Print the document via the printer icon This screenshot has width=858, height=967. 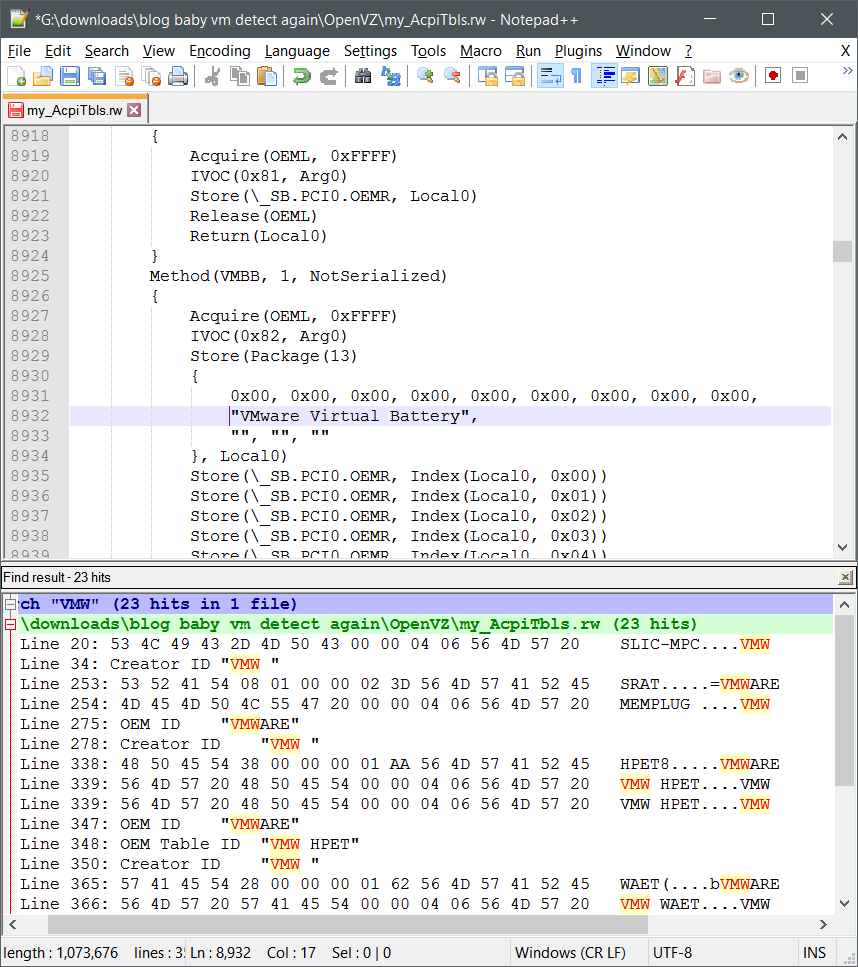click(x=178, y=76)
